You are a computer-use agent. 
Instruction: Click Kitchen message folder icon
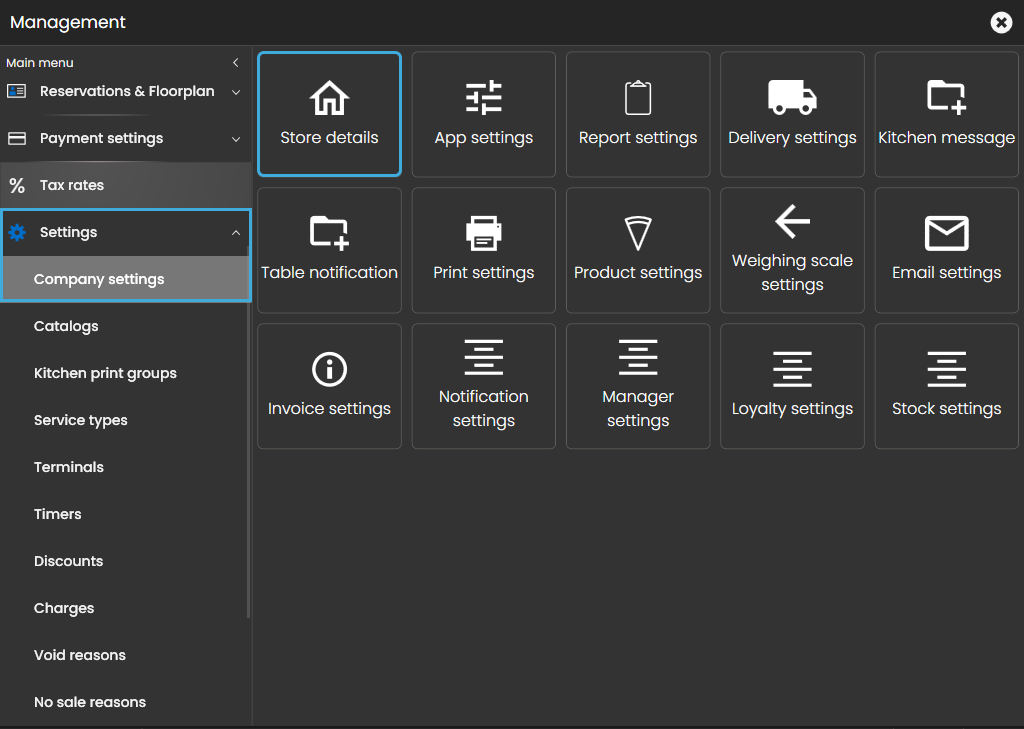[946, 97]
